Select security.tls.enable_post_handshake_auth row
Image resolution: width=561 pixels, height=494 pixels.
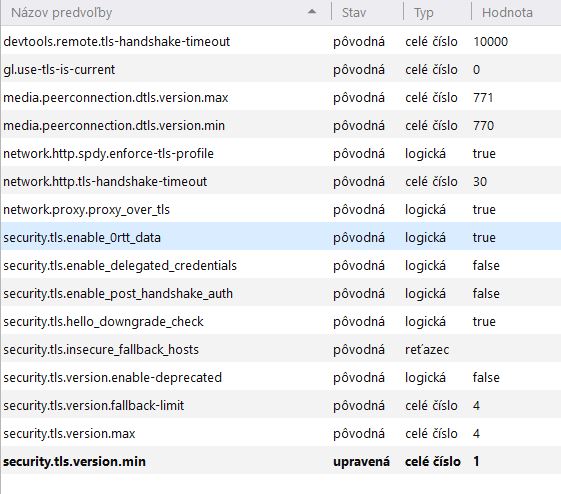(281, 293)
